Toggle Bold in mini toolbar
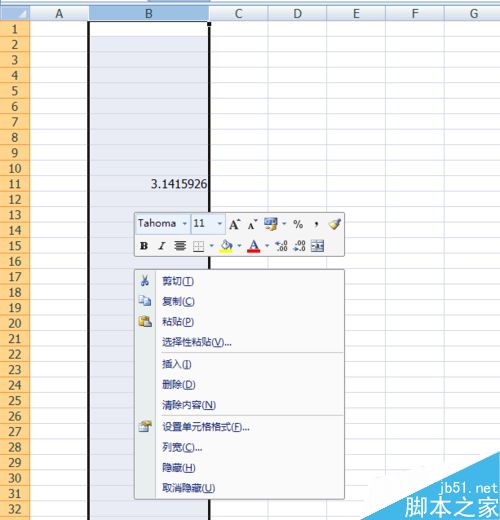 click(144, 246)
